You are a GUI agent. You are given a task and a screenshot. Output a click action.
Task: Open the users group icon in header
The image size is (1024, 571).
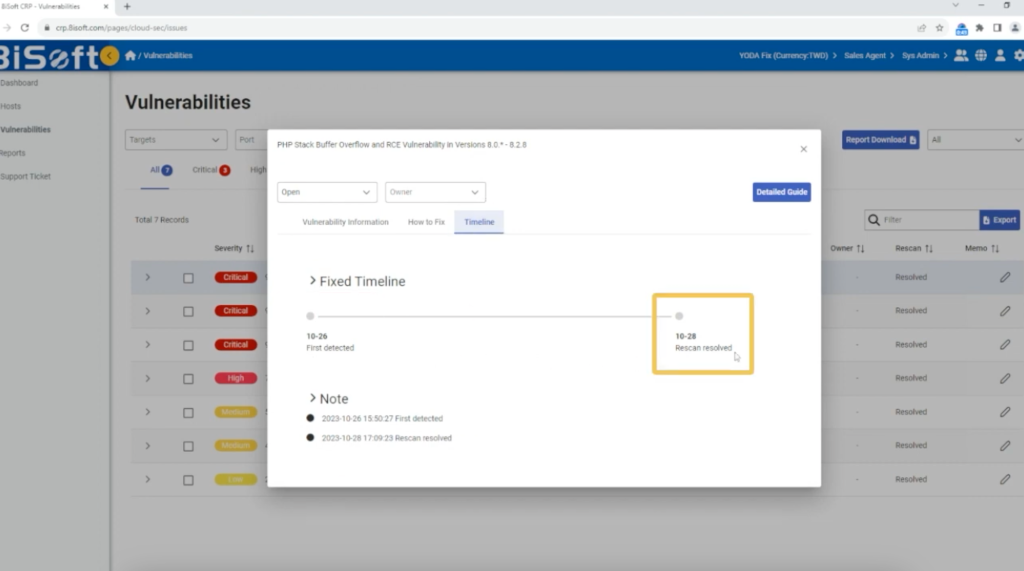coord(961,56)
